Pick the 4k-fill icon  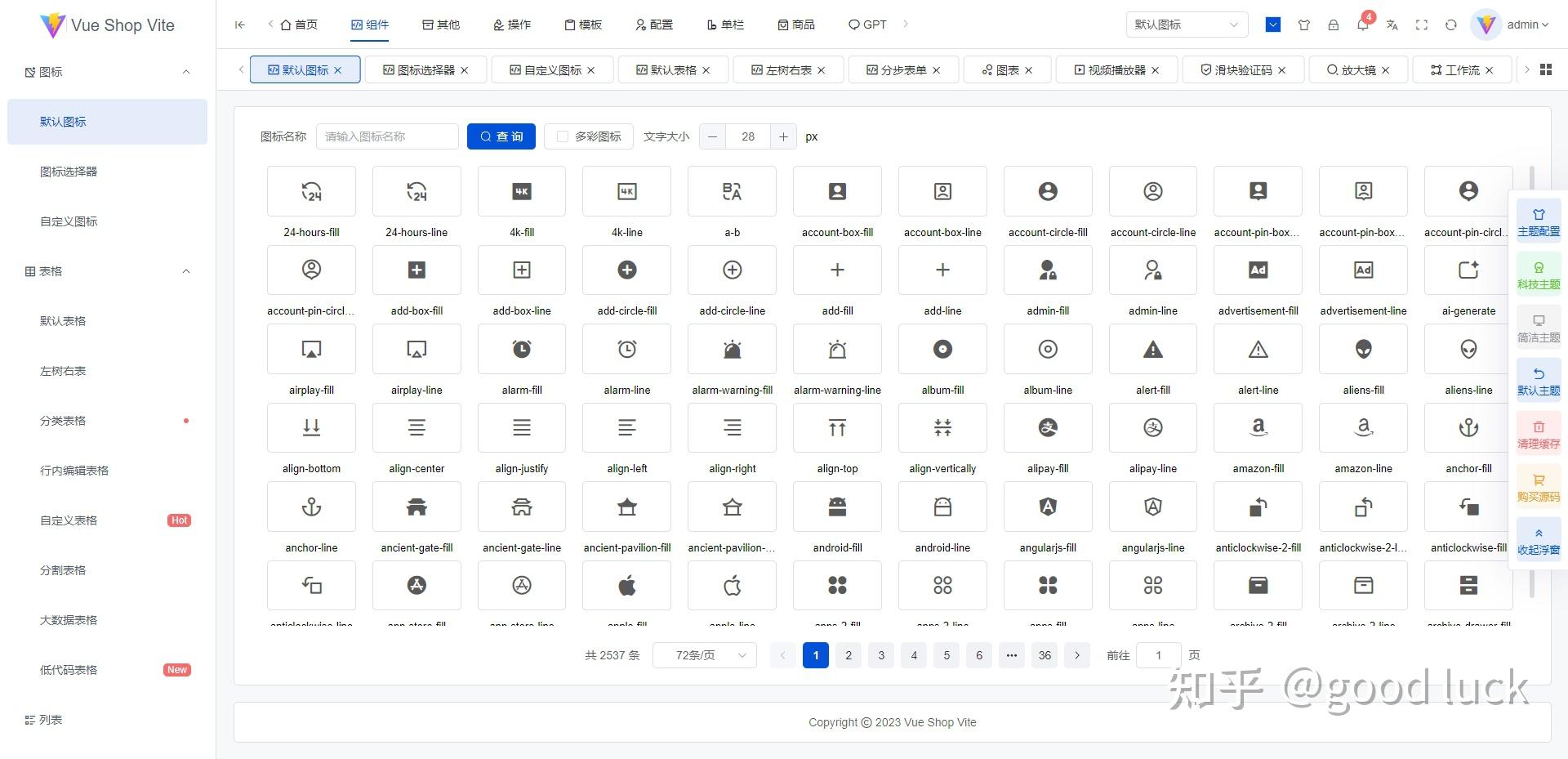coord(522,191)
